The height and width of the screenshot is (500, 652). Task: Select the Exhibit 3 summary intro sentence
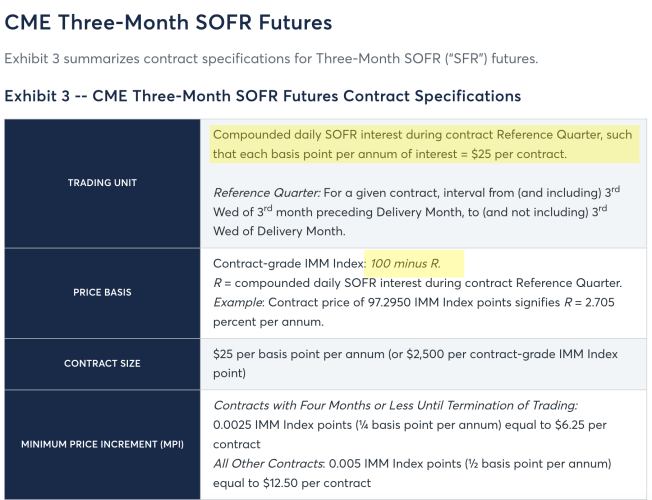271,59
